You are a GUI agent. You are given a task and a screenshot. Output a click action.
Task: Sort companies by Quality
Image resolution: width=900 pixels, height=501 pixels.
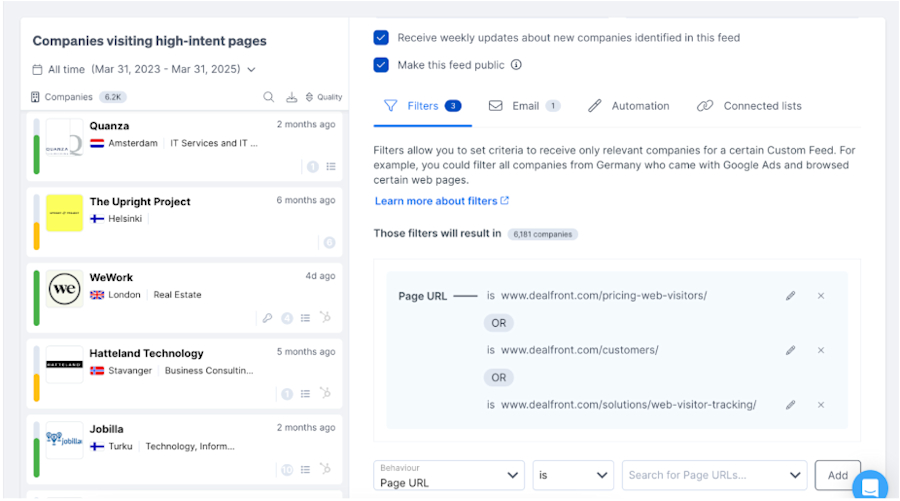324,97
